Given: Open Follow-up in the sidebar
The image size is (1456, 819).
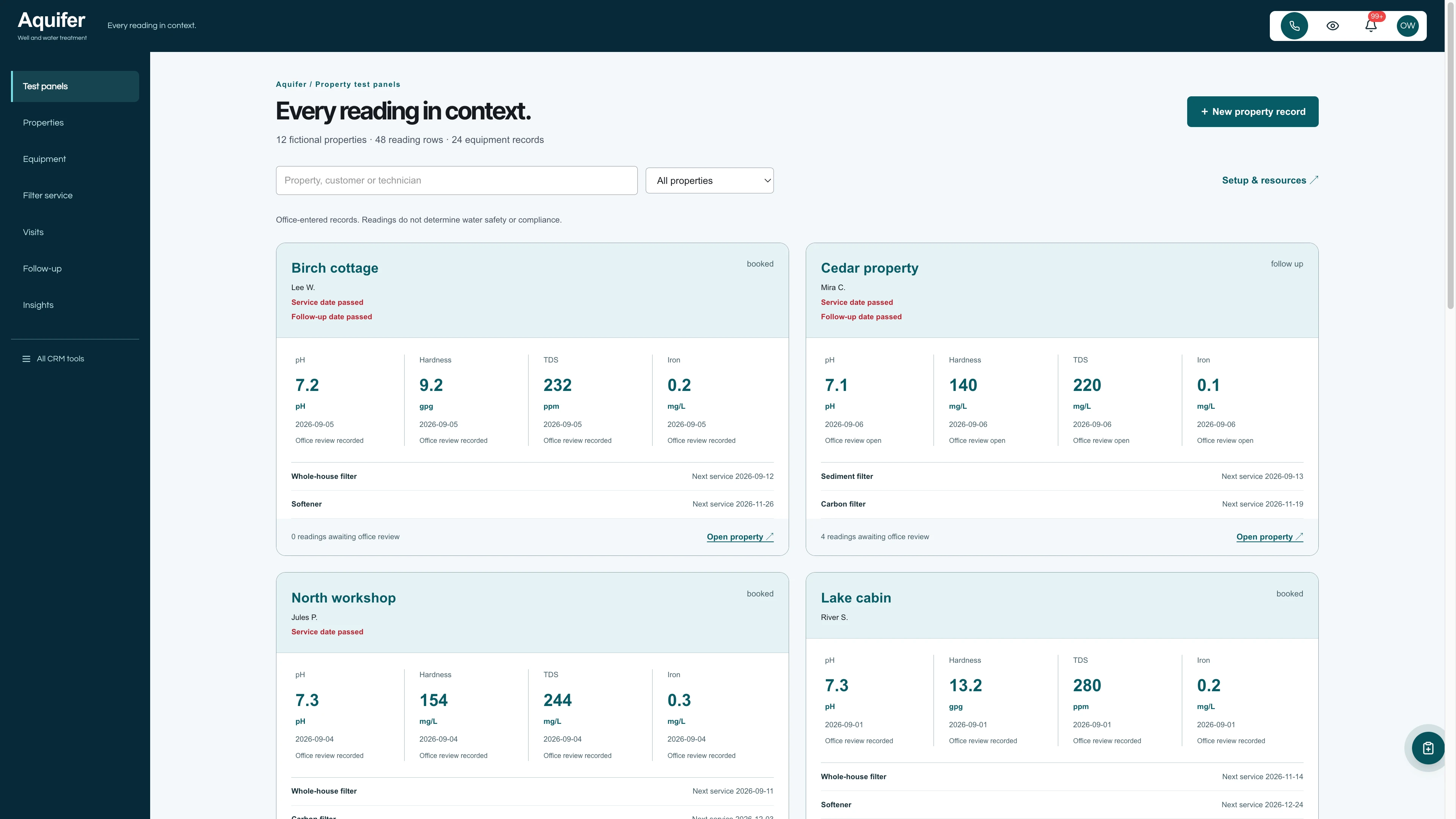Looking at the screenshot, I should click(75, 268).
